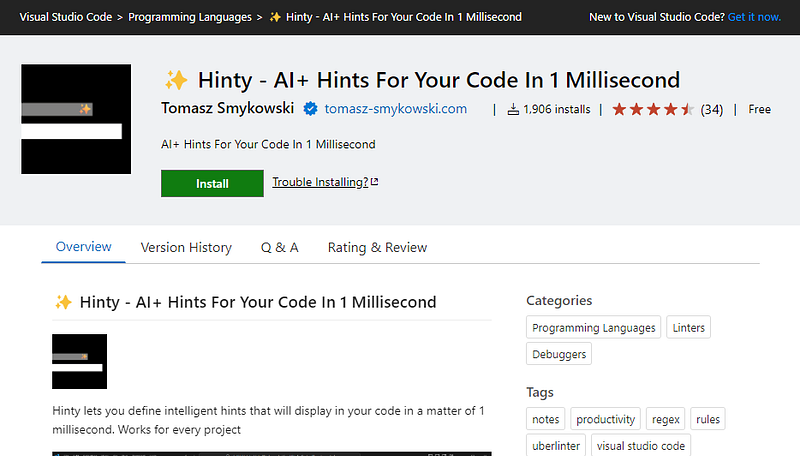Viewport: 800px width, 456px height.
Task: Click the installs download icon
Action: [x=513, y=109]
